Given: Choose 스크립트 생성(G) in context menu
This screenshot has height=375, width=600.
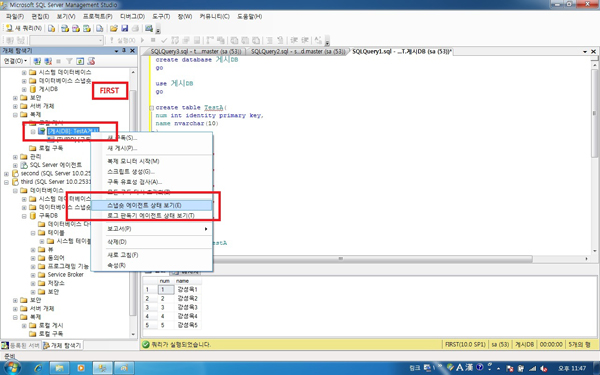Looking at the screenshot, I should click(152, 172).
